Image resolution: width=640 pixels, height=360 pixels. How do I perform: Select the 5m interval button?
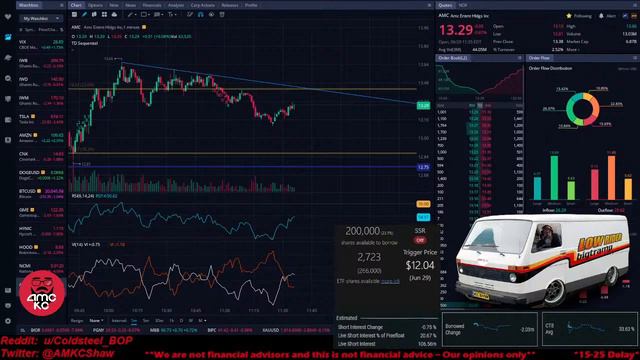[146, 321]
